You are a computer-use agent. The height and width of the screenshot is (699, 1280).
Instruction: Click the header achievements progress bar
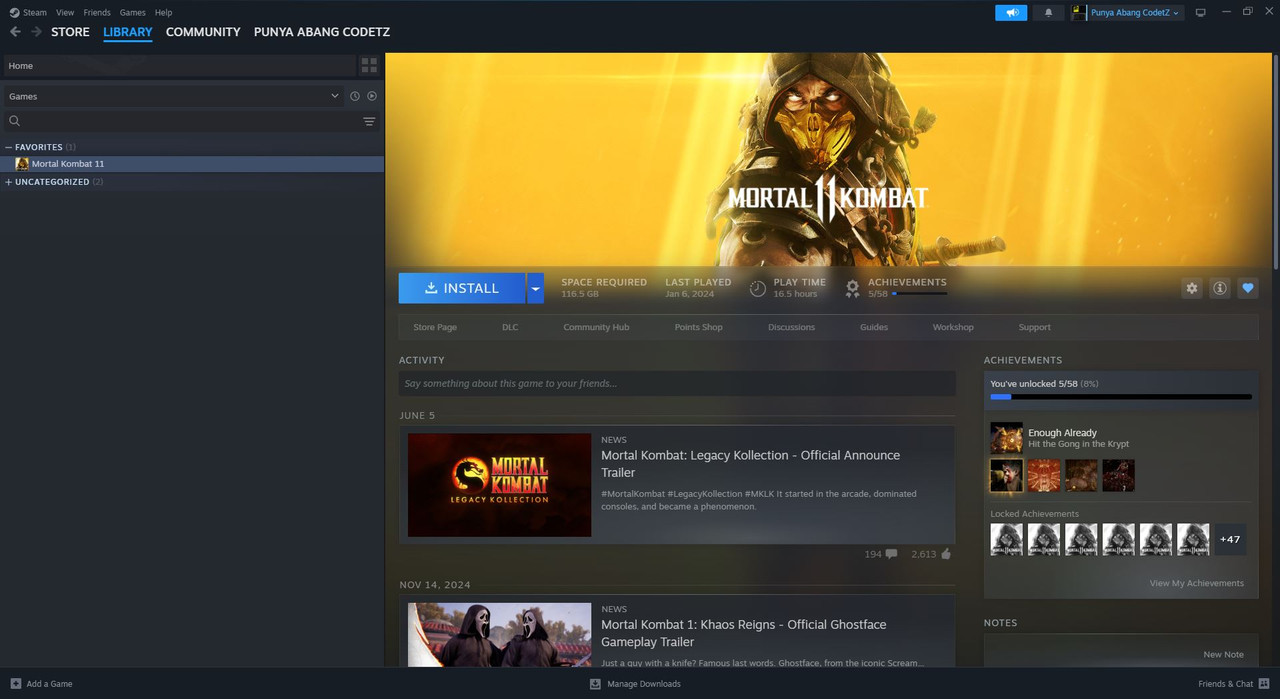click(920, 294)
